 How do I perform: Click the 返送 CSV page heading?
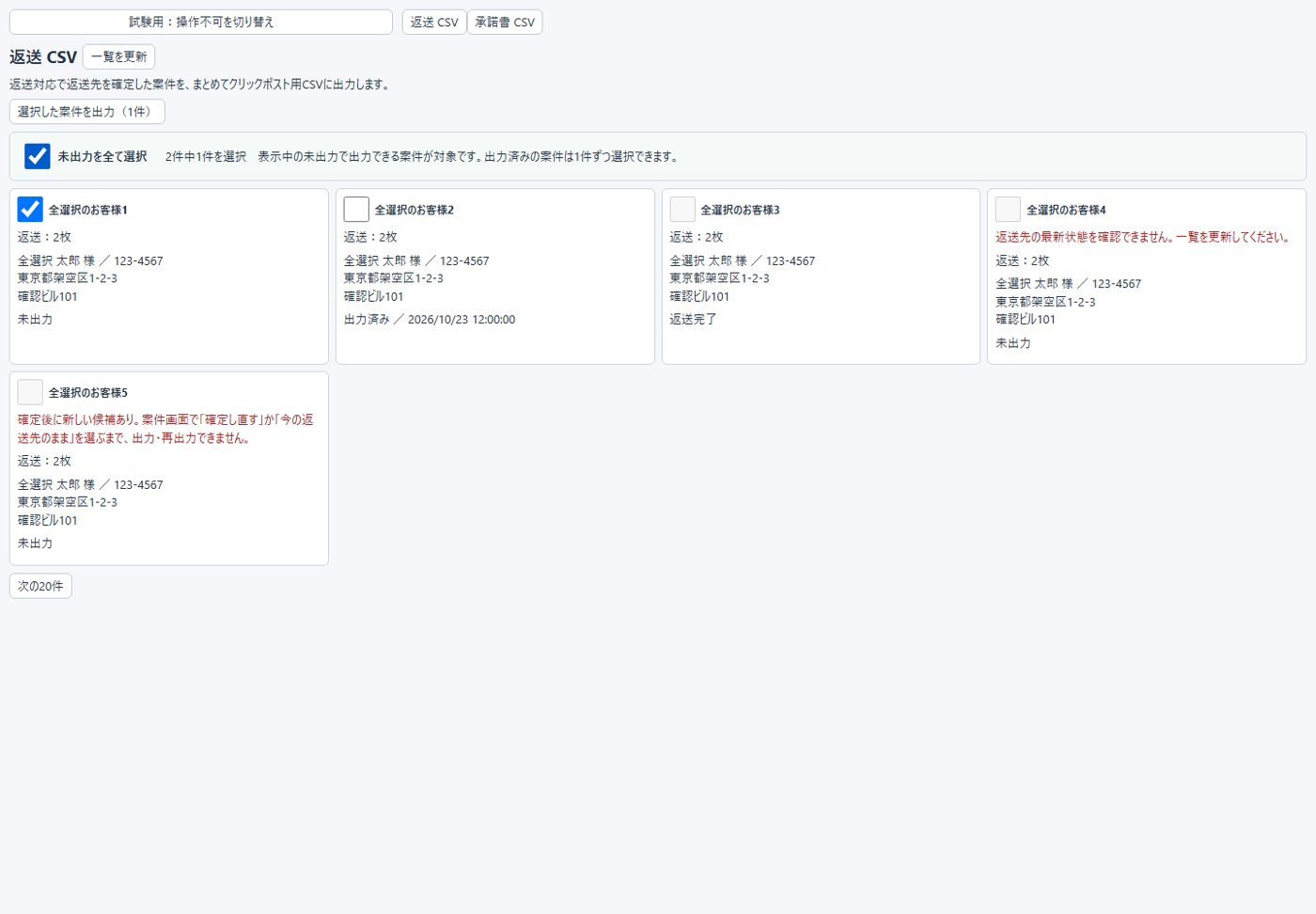[x=43, y=57]
